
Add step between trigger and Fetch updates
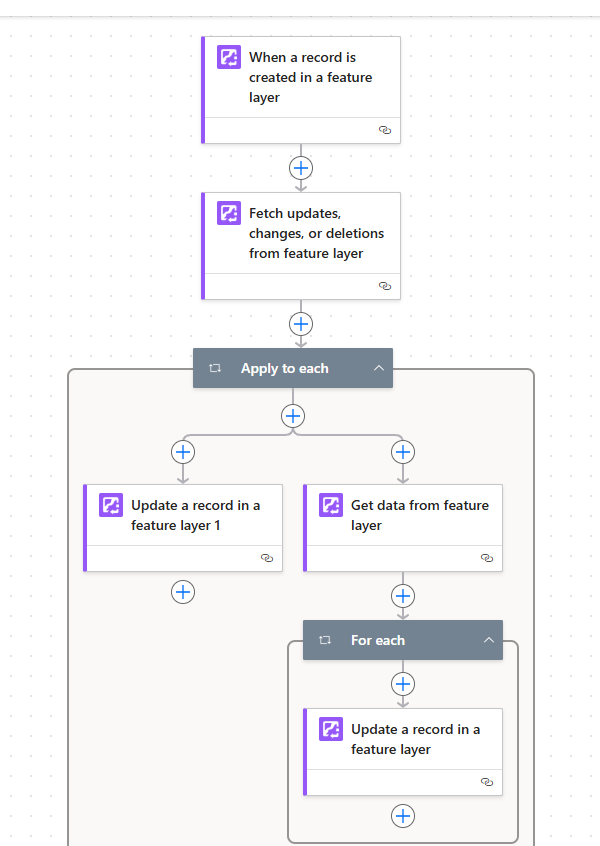coord(301,168)
